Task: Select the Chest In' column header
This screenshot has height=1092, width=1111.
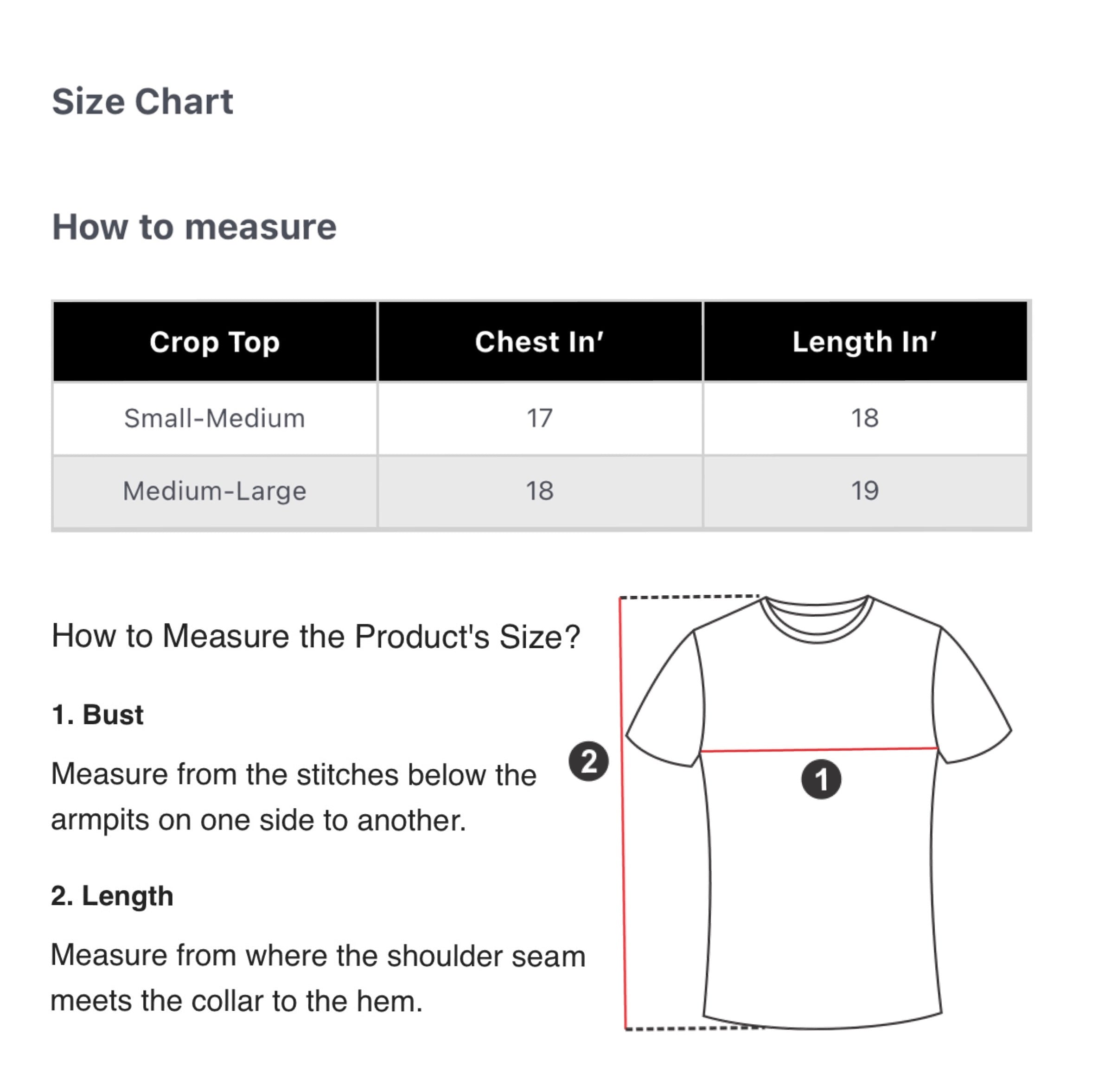Action: pyautogui.click(x=539, y=341)
